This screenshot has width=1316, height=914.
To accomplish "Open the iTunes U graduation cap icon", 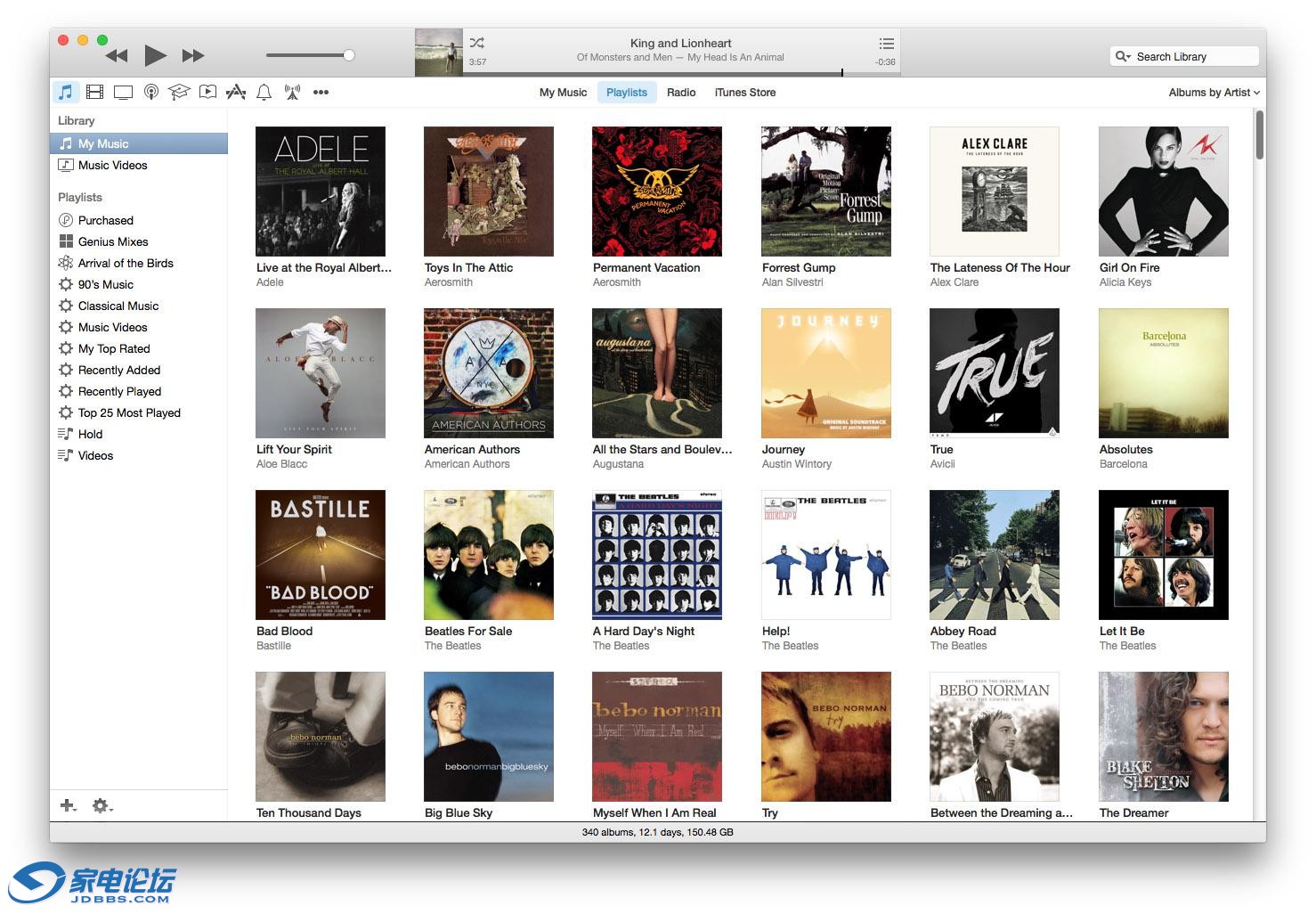I will click(179, 92).
